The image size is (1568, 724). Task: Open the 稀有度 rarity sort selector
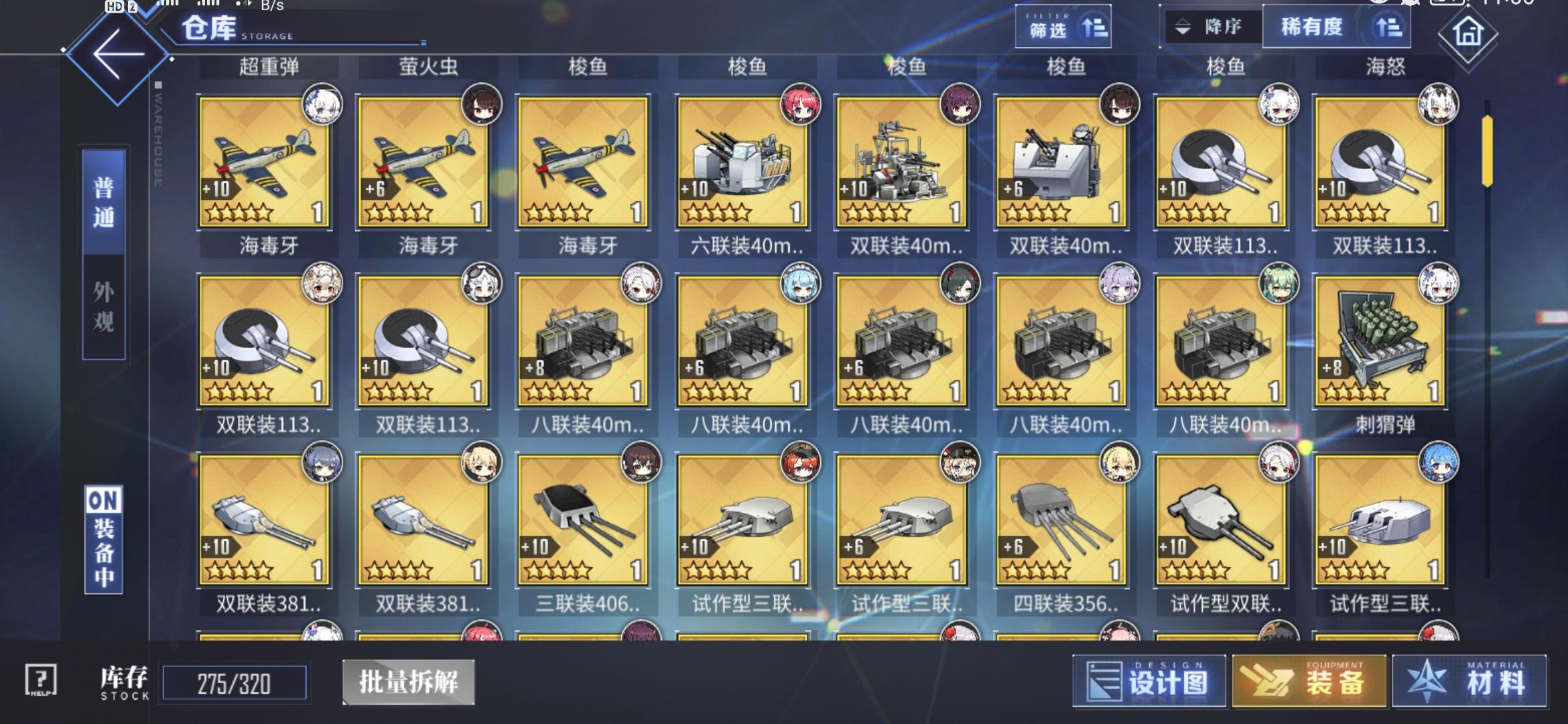pyautogui.click(x=1336, y=27)
